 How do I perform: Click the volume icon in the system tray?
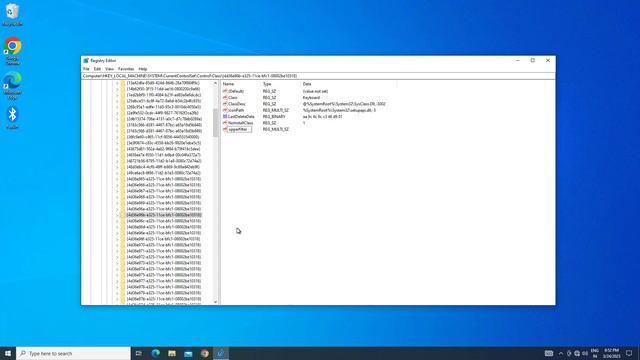coord(585,353)
